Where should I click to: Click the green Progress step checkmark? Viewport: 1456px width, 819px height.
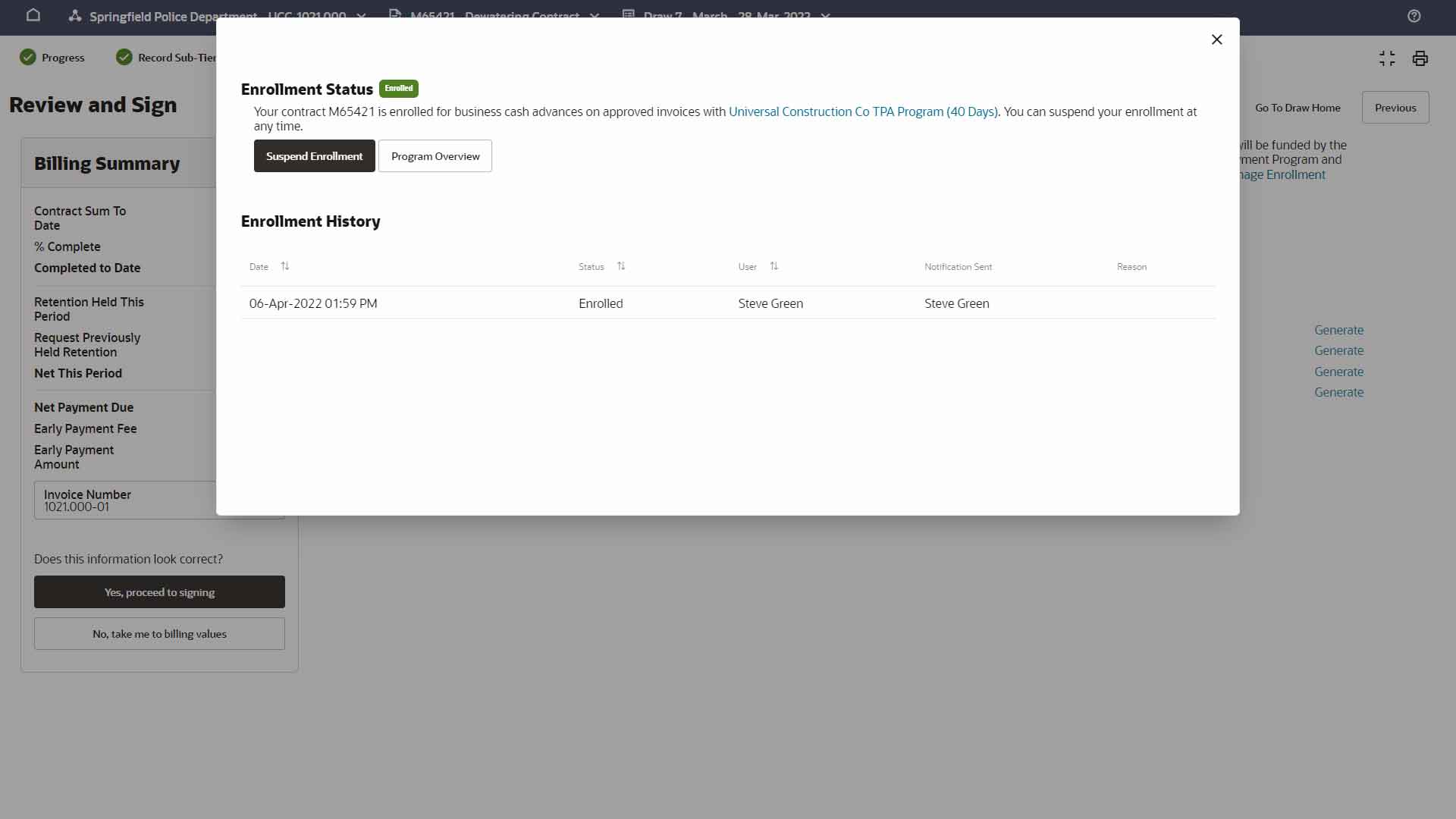coord(28,58)
